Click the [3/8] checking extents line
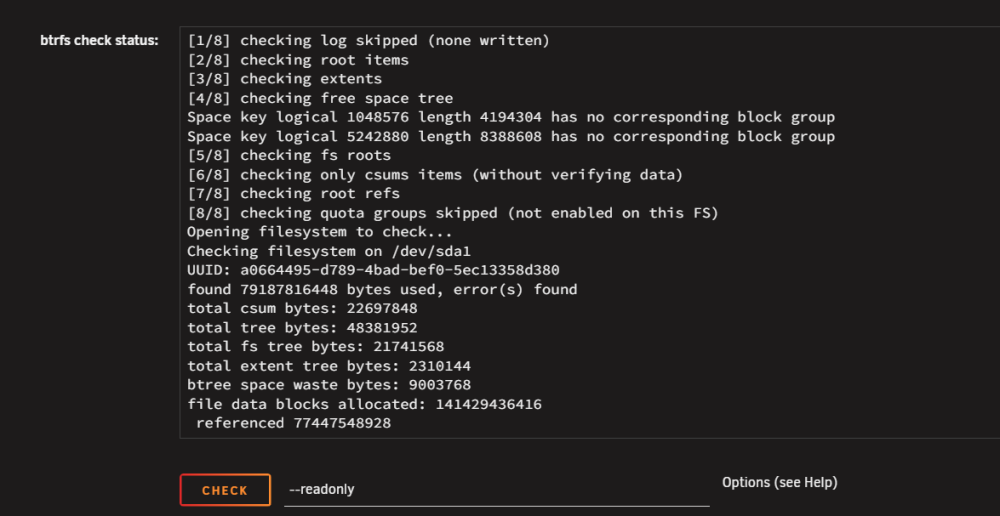This screenshot has width=1000, height=516. click(284, 79)
